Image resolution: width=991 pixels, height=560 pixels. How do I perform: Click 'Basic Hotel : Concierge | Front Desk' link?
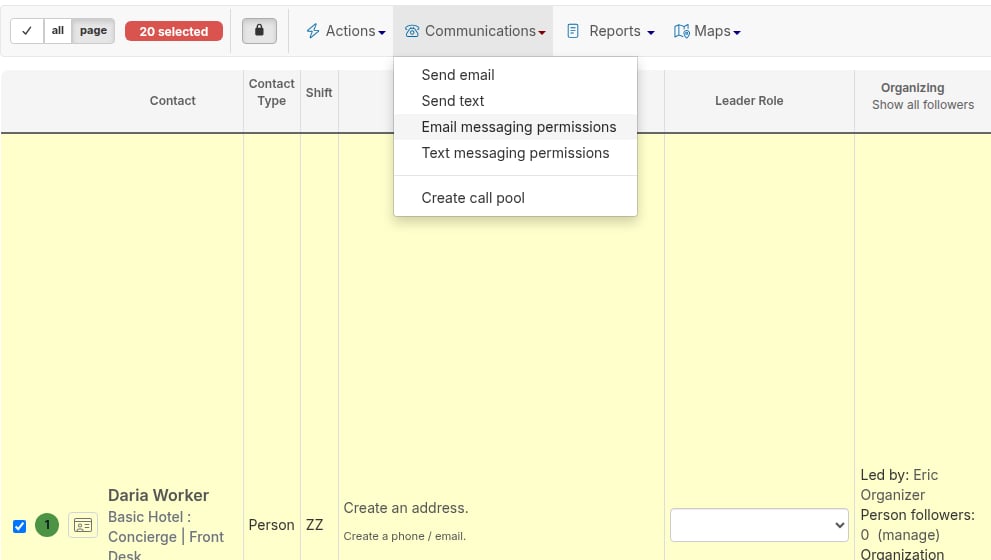[166, 536]
